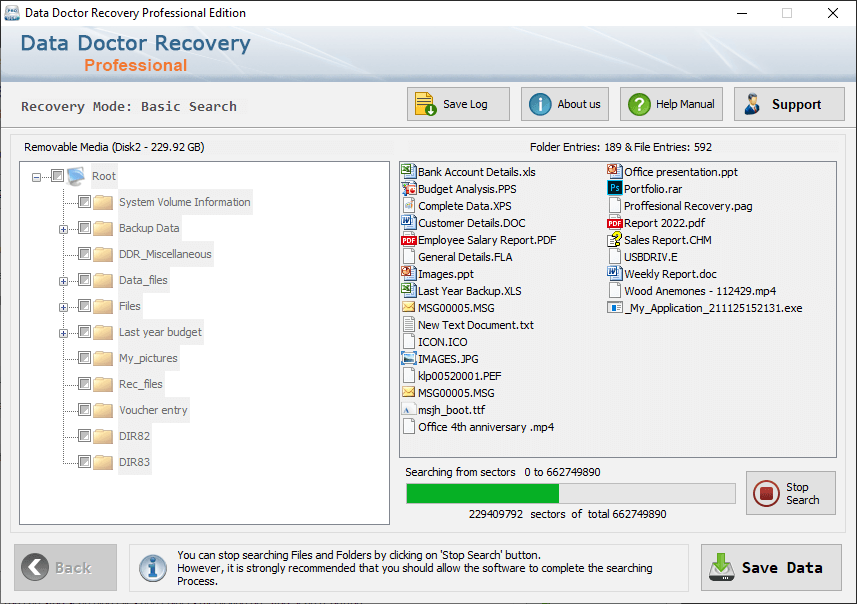Minimize the Data Doctor Recovery window
The height and width of the screenshot is (604, 857).
[742, 13]
